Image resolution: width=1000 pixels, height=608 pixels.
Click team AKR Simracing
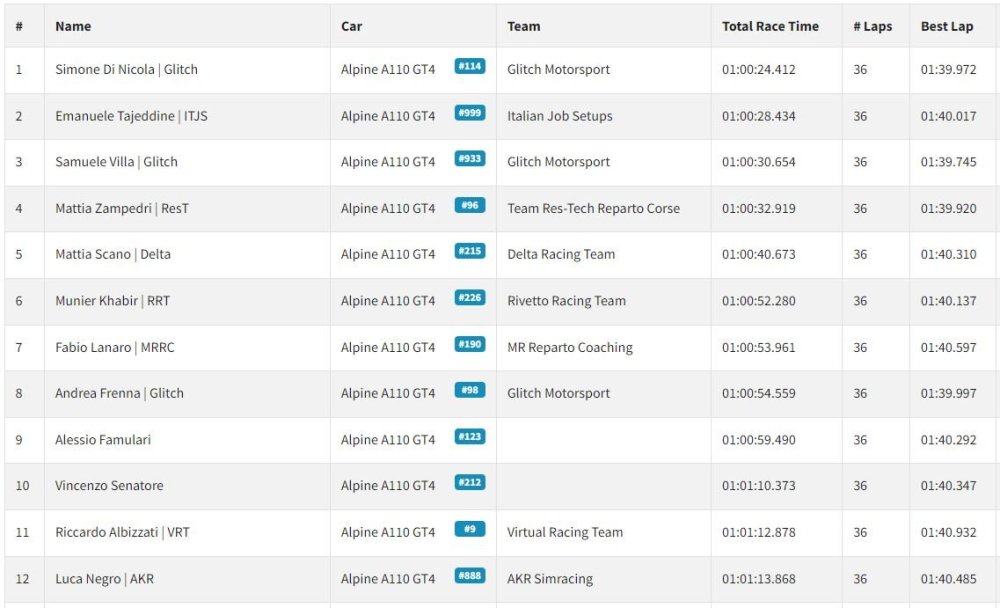click(550, 579)
